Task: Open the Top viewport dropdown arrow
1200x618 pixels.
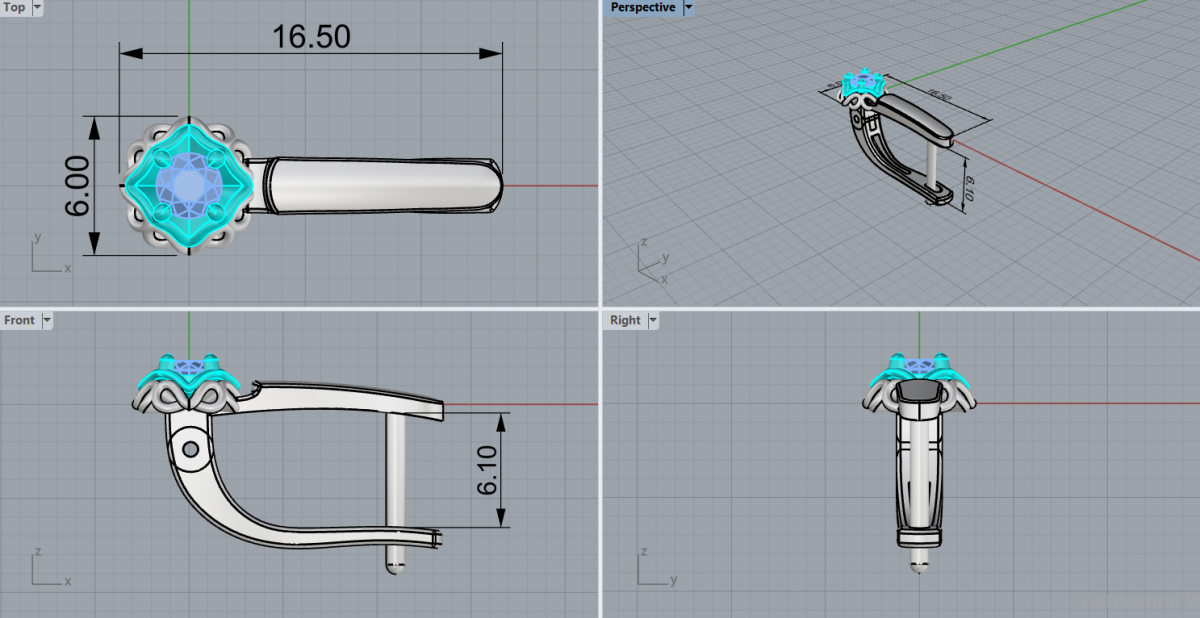Action: (x=38, y=8)
